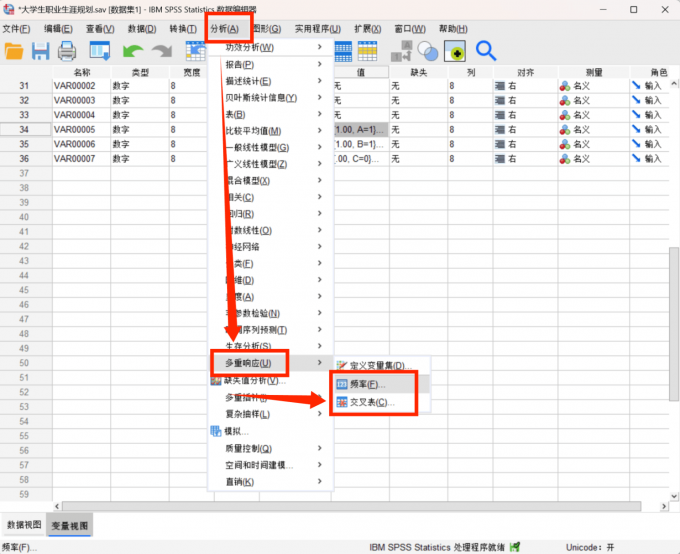
Task: Click Frequencies icon in multiple response submenu
Action: pos(342,384)
